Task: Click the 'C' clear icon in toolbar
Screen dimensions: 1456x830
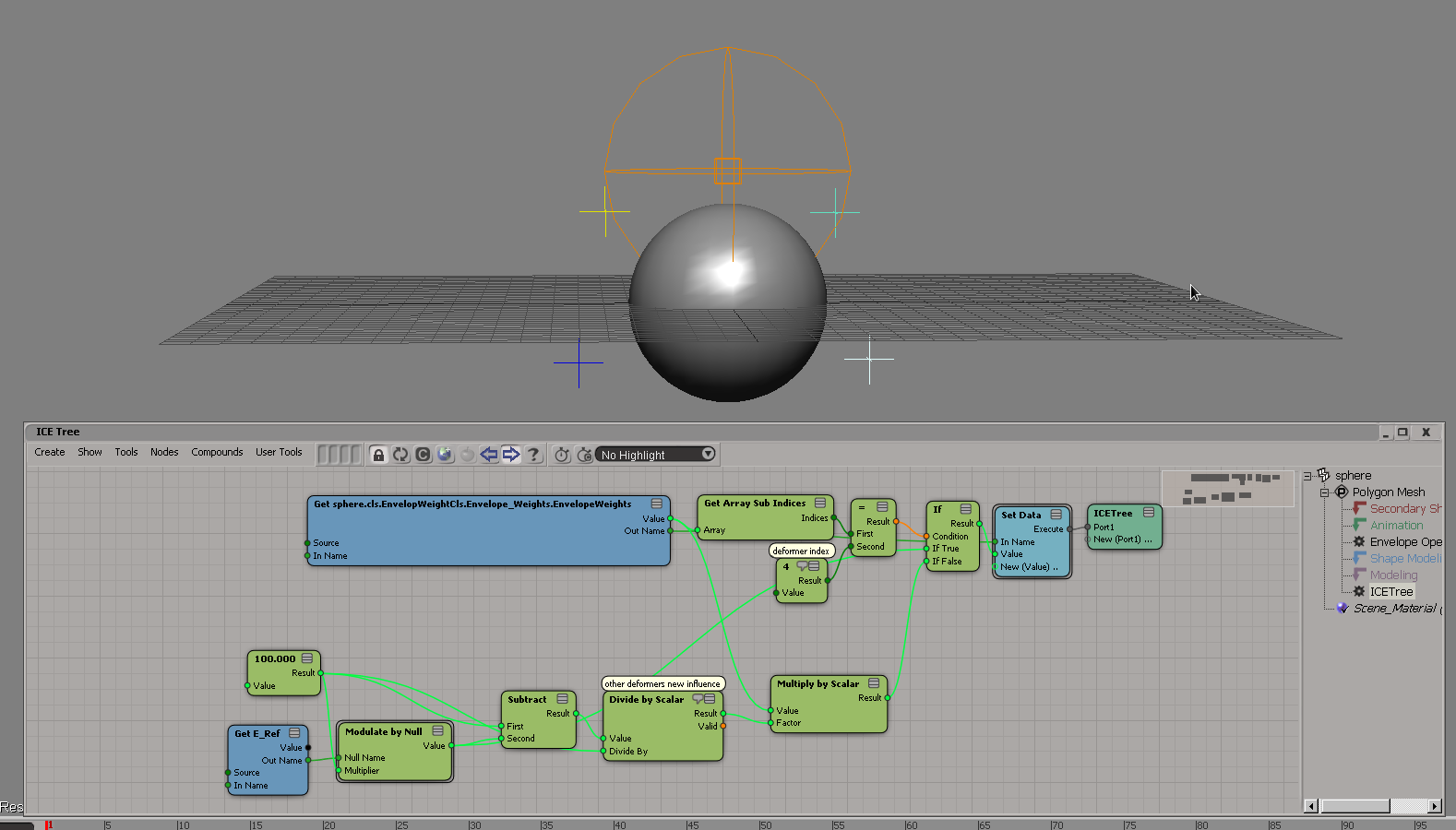Action: [x=423, y=455]
